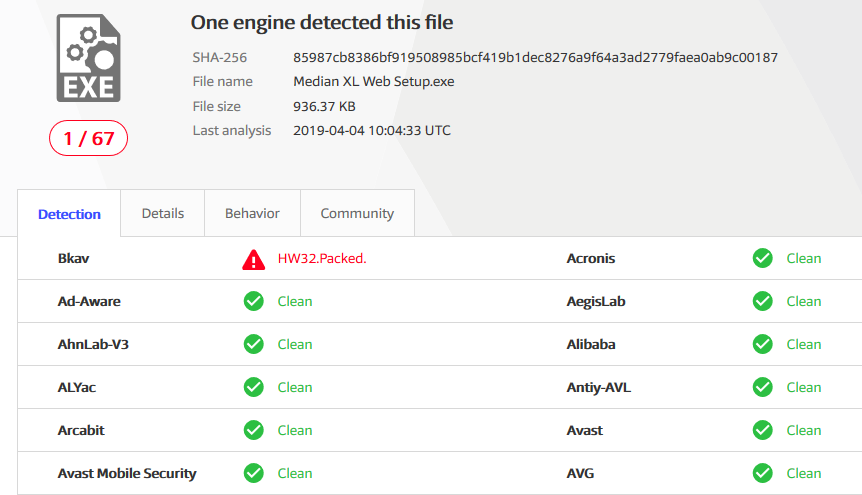Screen dimensions: 862x495
Task: Click green check icon for Arcabit
Action: [x=253, y=430]
